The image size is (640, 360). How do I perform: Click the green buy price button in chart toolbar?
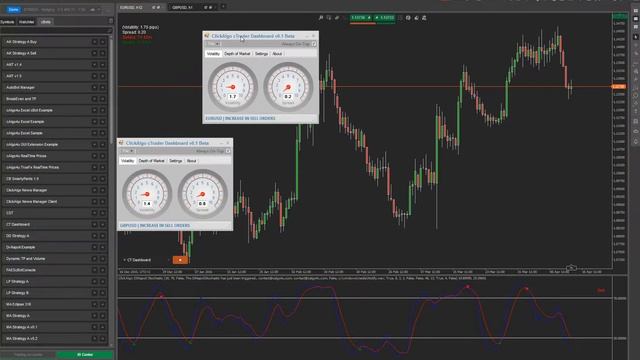pos(384,18)
